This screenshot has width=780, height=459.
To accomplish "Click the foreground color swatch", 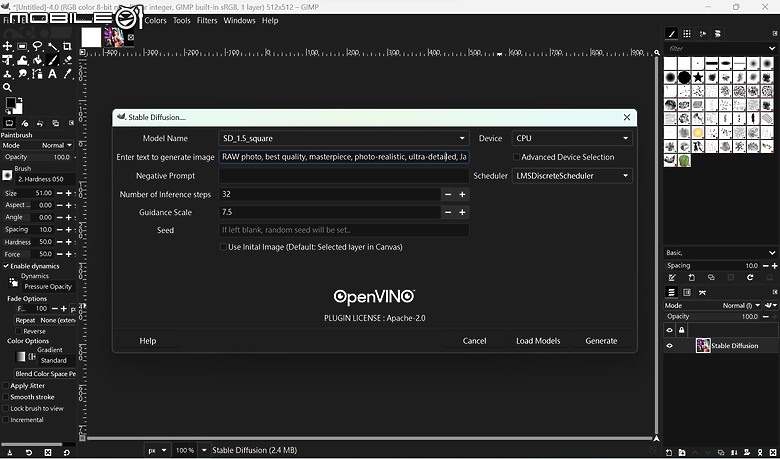I will (10, 103).
